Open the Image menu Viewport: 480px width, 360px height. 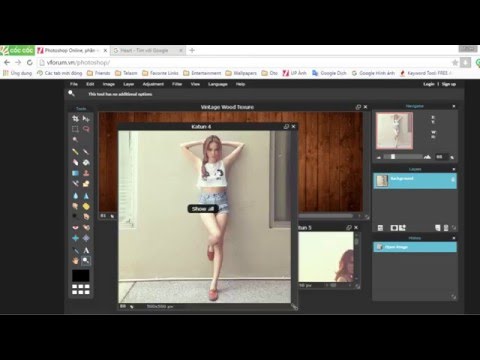click(x=109, y=84)
